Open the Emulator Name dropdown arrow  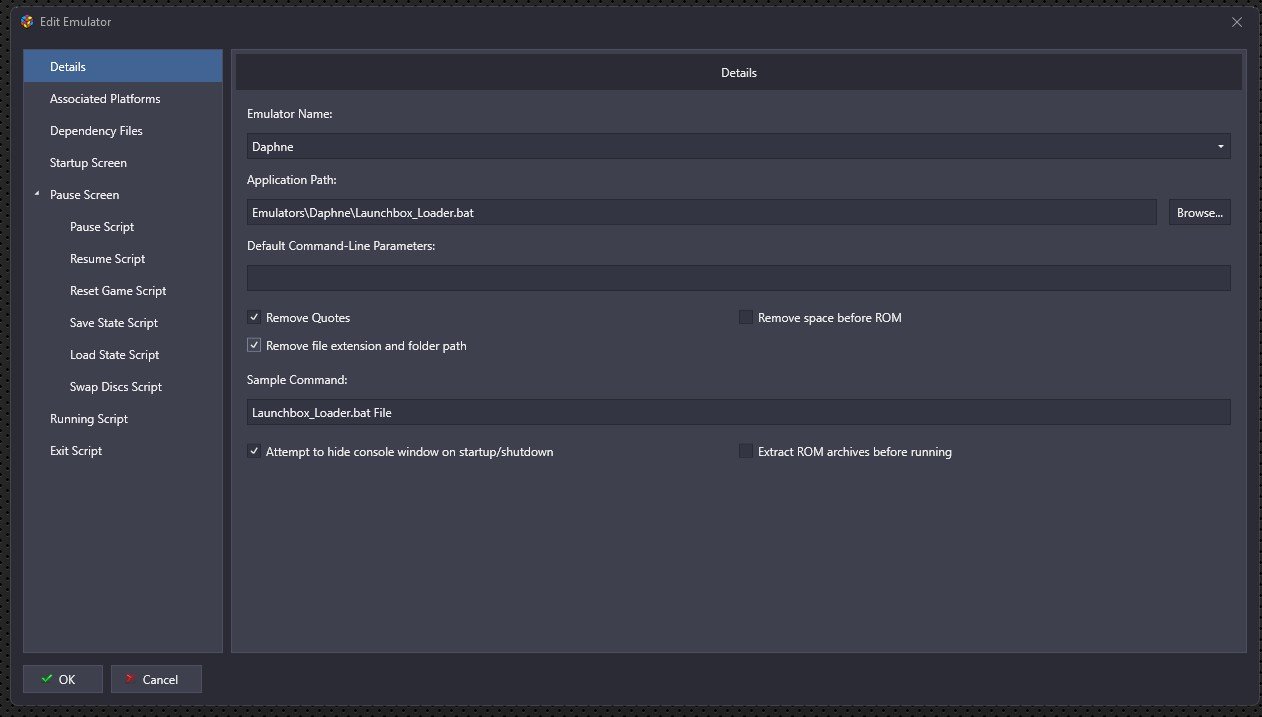(x=1220, y=147)
